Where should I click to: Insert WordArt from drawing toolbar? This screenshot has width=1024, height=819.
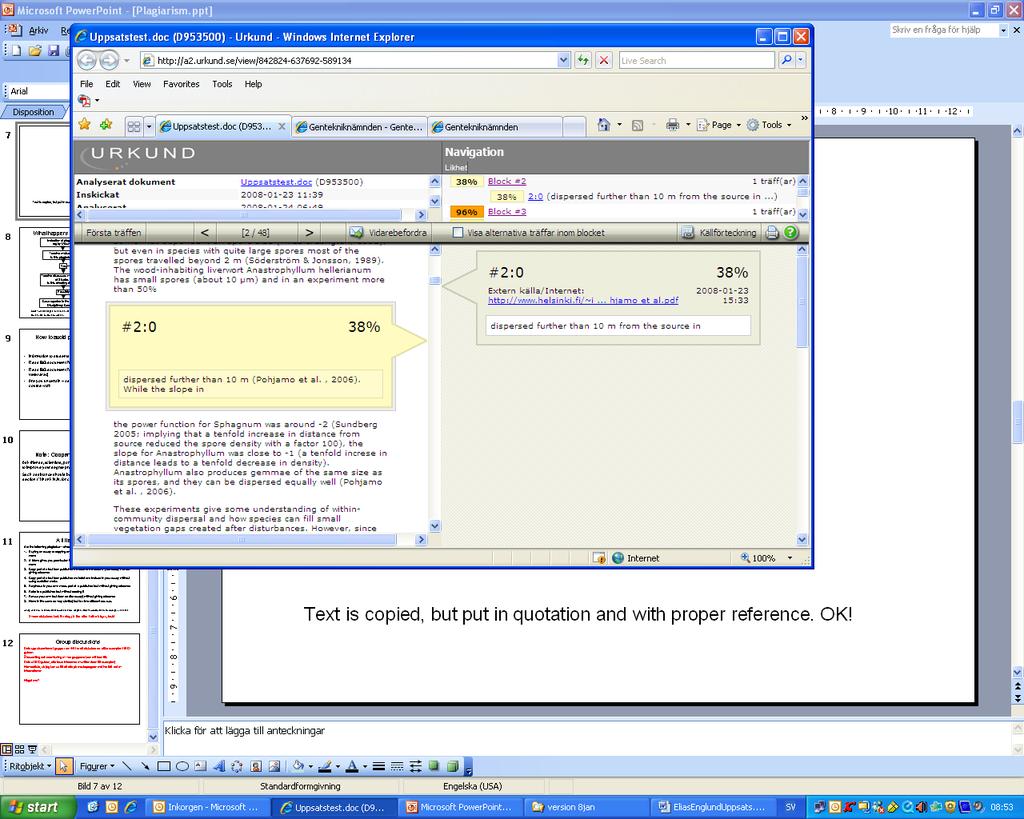tap(219, 766)
